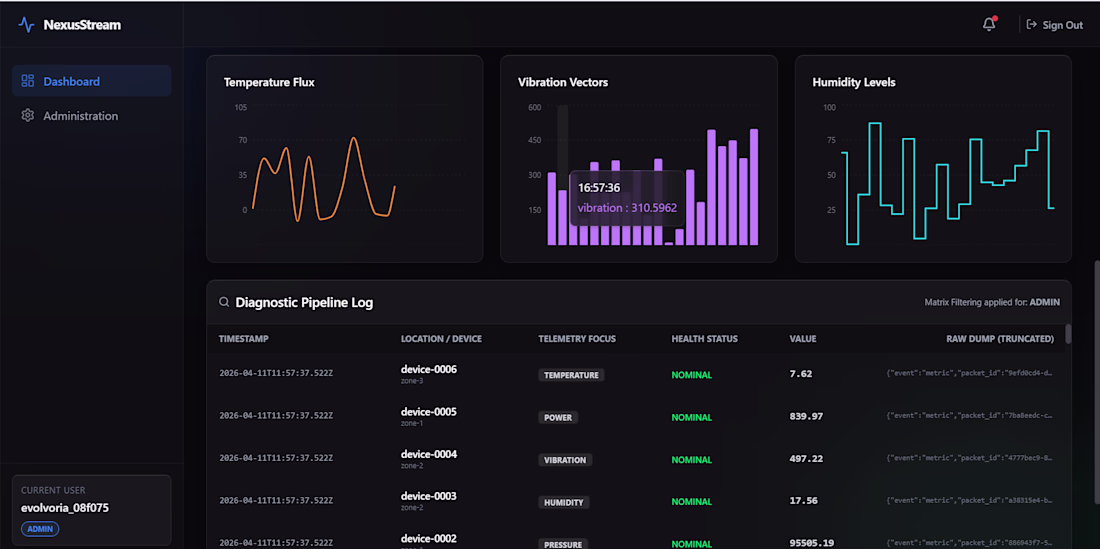The width and height of the screenshot is (1100, 549).
Task: Click the VIBRATION telemetry tag
Action: (x=565, y=460)
